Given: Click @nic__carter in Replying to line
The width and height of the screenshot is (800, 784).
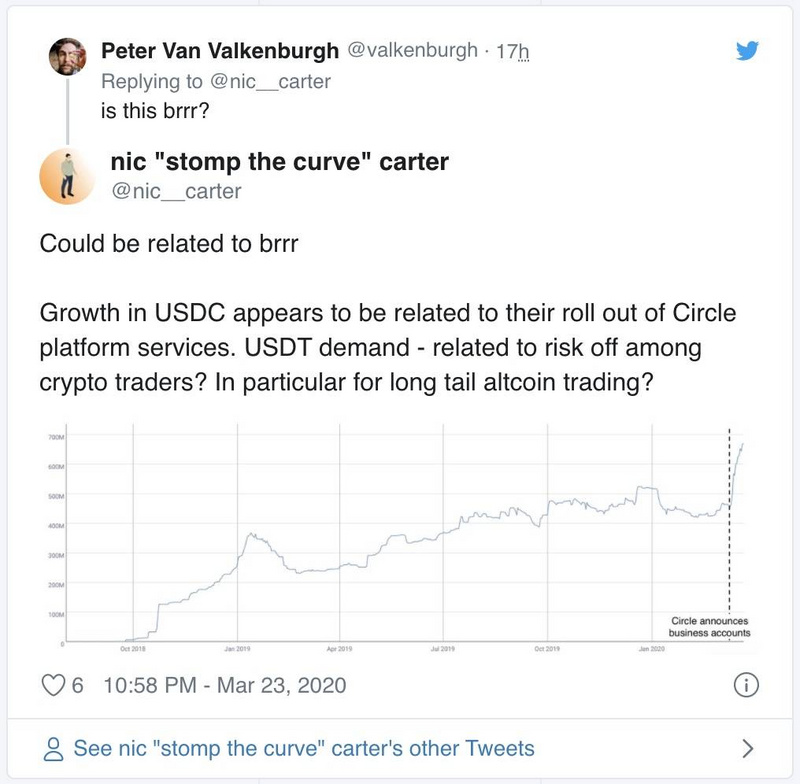Looking at the screenshot, I should (270, 82).
